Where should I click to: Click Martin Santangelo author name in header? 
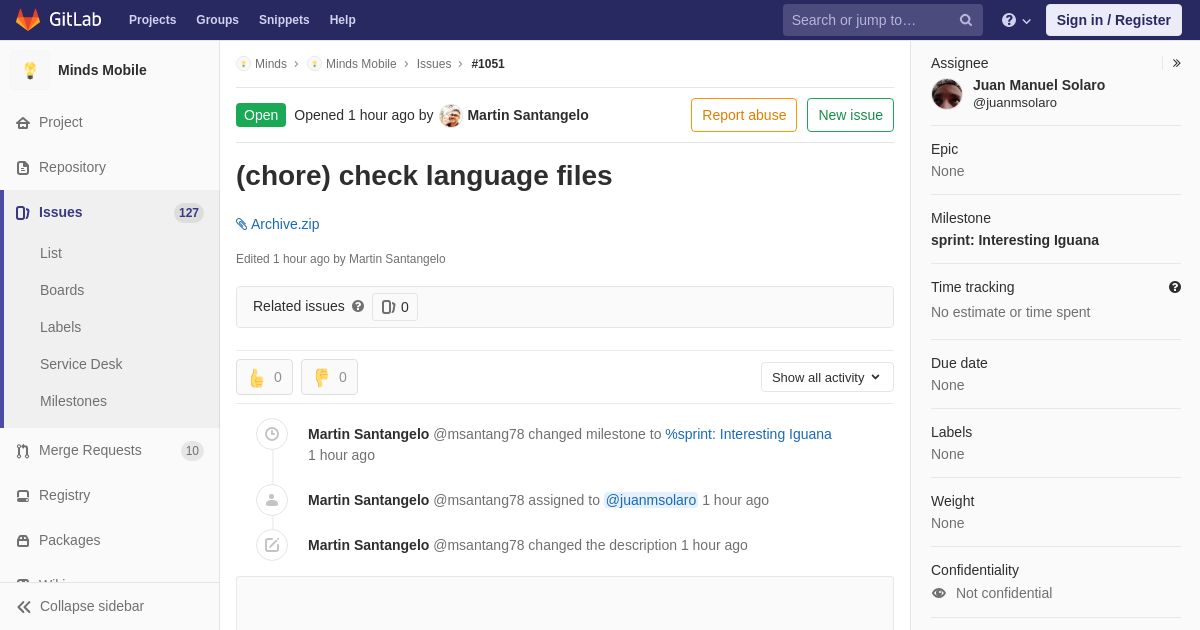[x=528, y=115]
